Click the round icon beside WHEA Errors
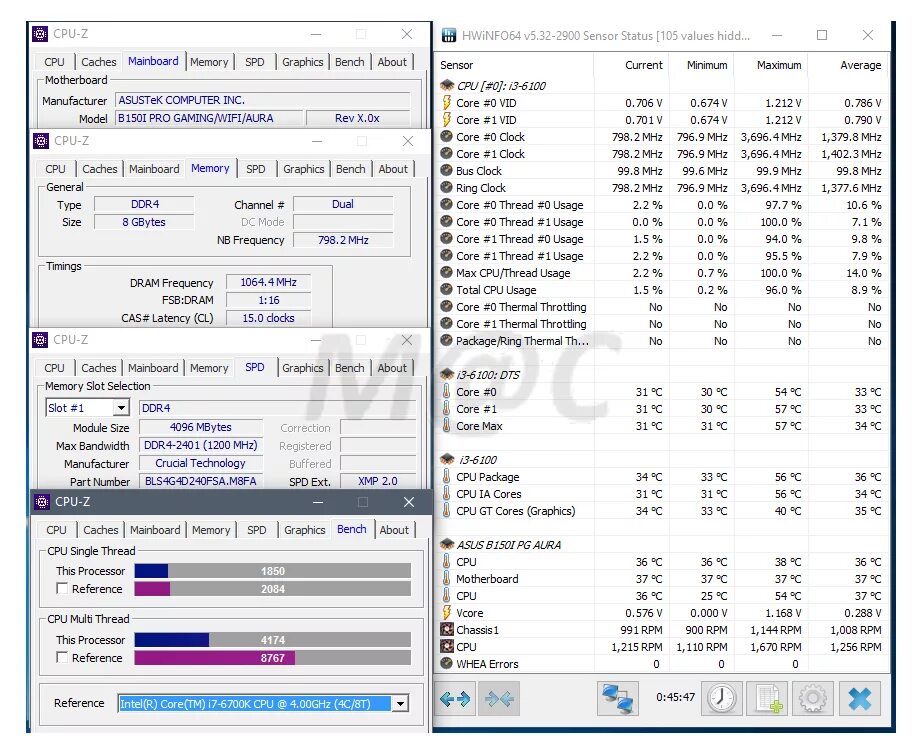The image size is (922, 754). (446, 664)
